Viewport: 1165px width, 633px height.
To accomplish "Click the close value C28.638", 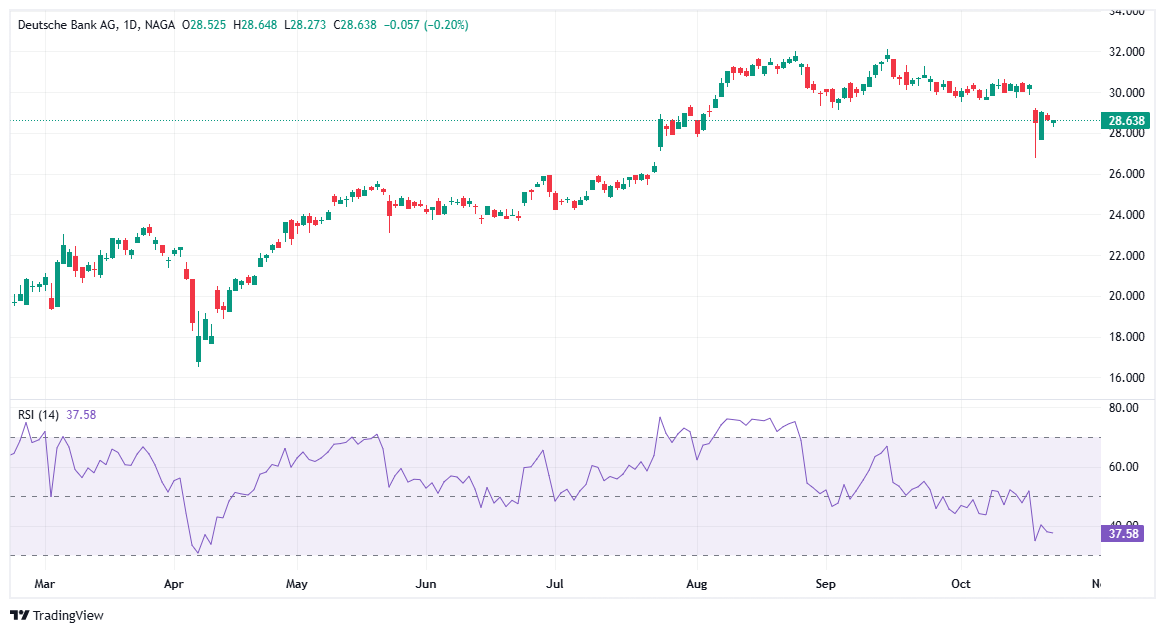I will pos(355,25).
